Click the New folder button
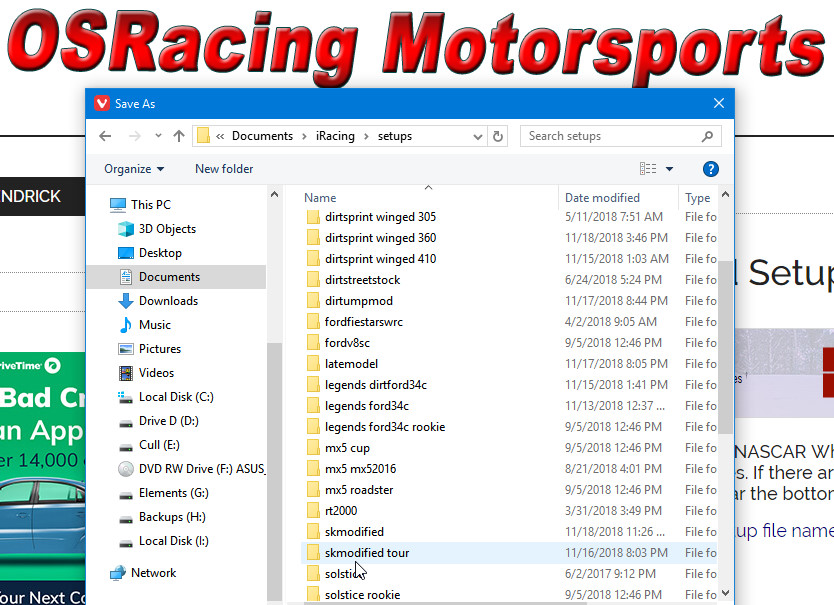 pos(224,169)
